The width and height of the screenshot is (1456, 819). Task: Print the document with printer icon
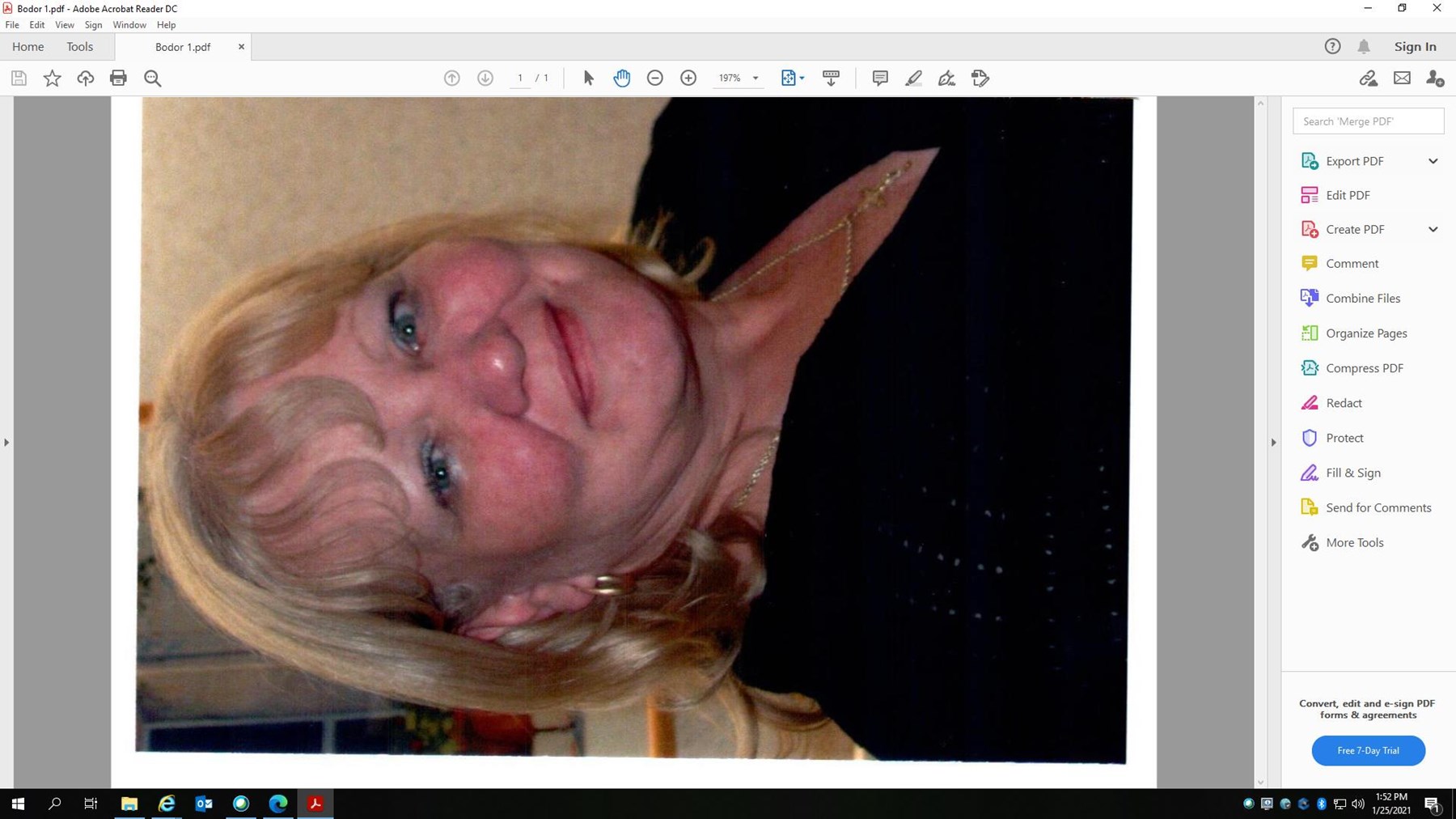point(118,79)
